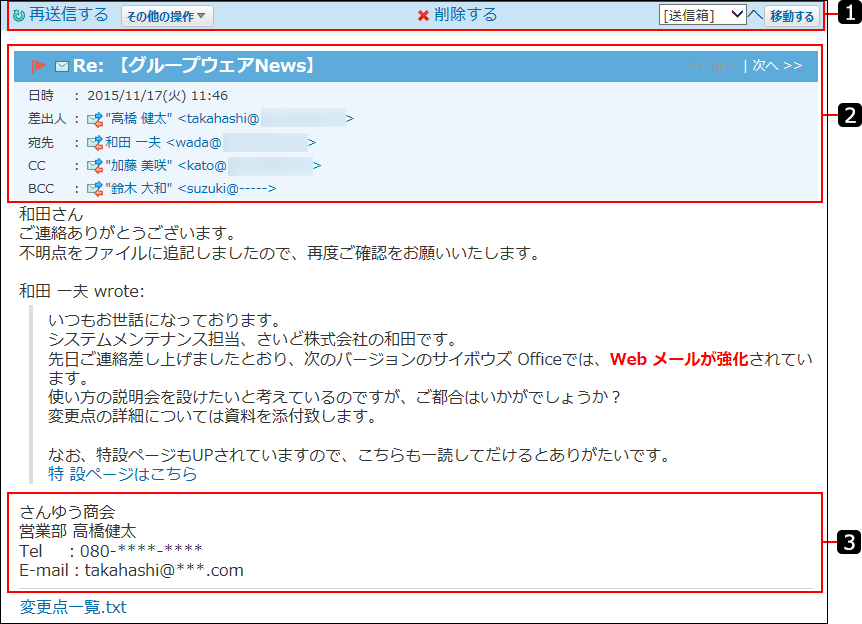Click the line ご連絡ありがとうございます。

coord(128,233)
